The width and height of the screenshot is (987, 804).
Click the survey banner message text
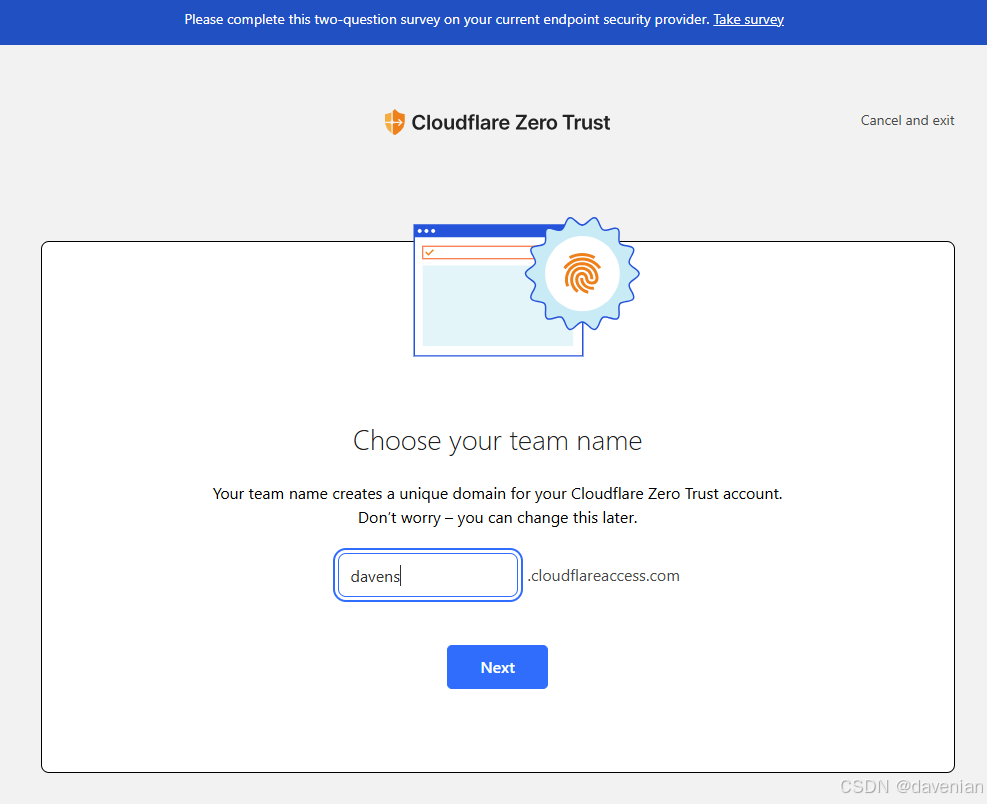[x=447, y=20]
